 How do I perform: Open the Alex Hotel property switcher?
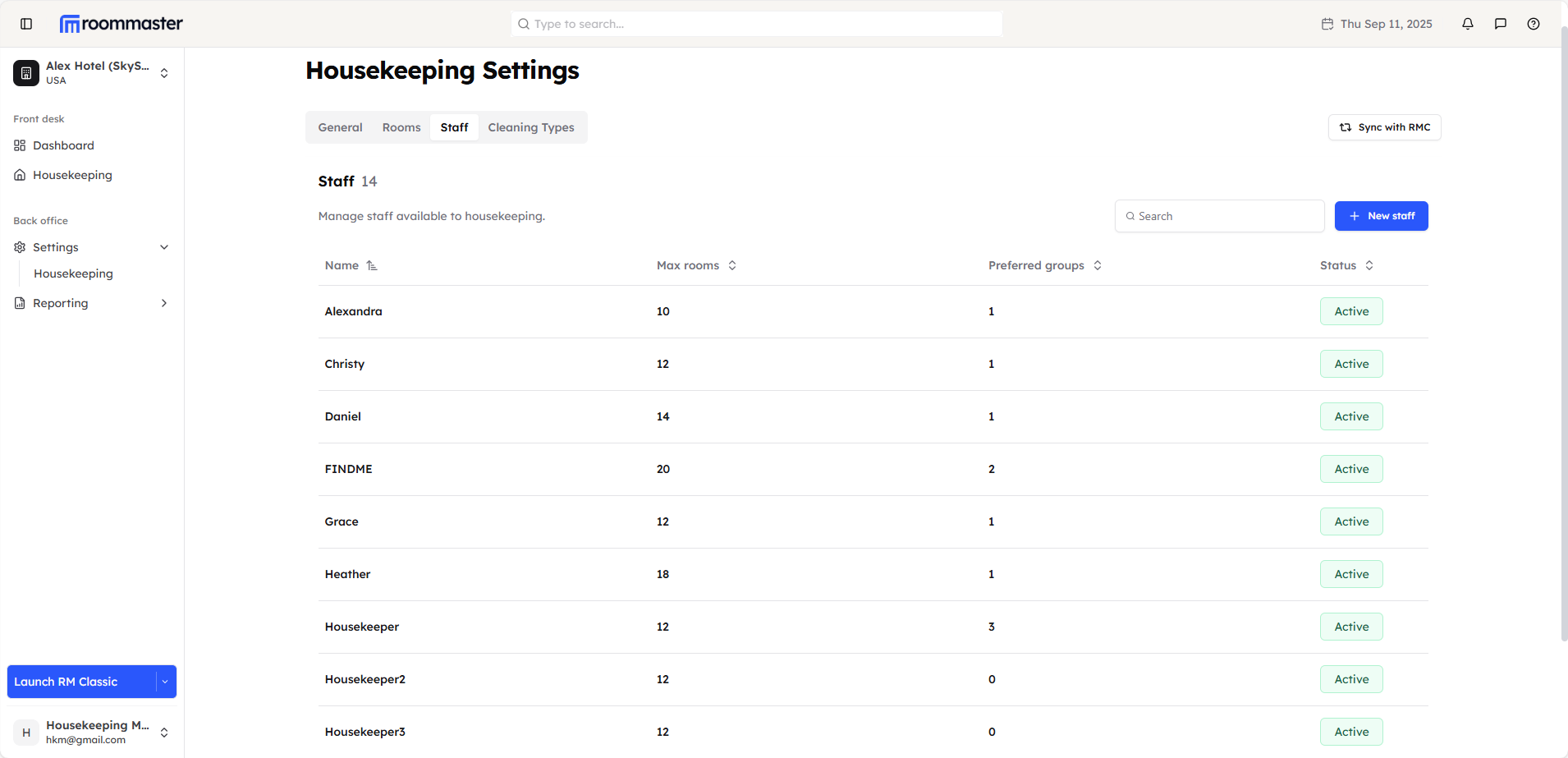164,73
